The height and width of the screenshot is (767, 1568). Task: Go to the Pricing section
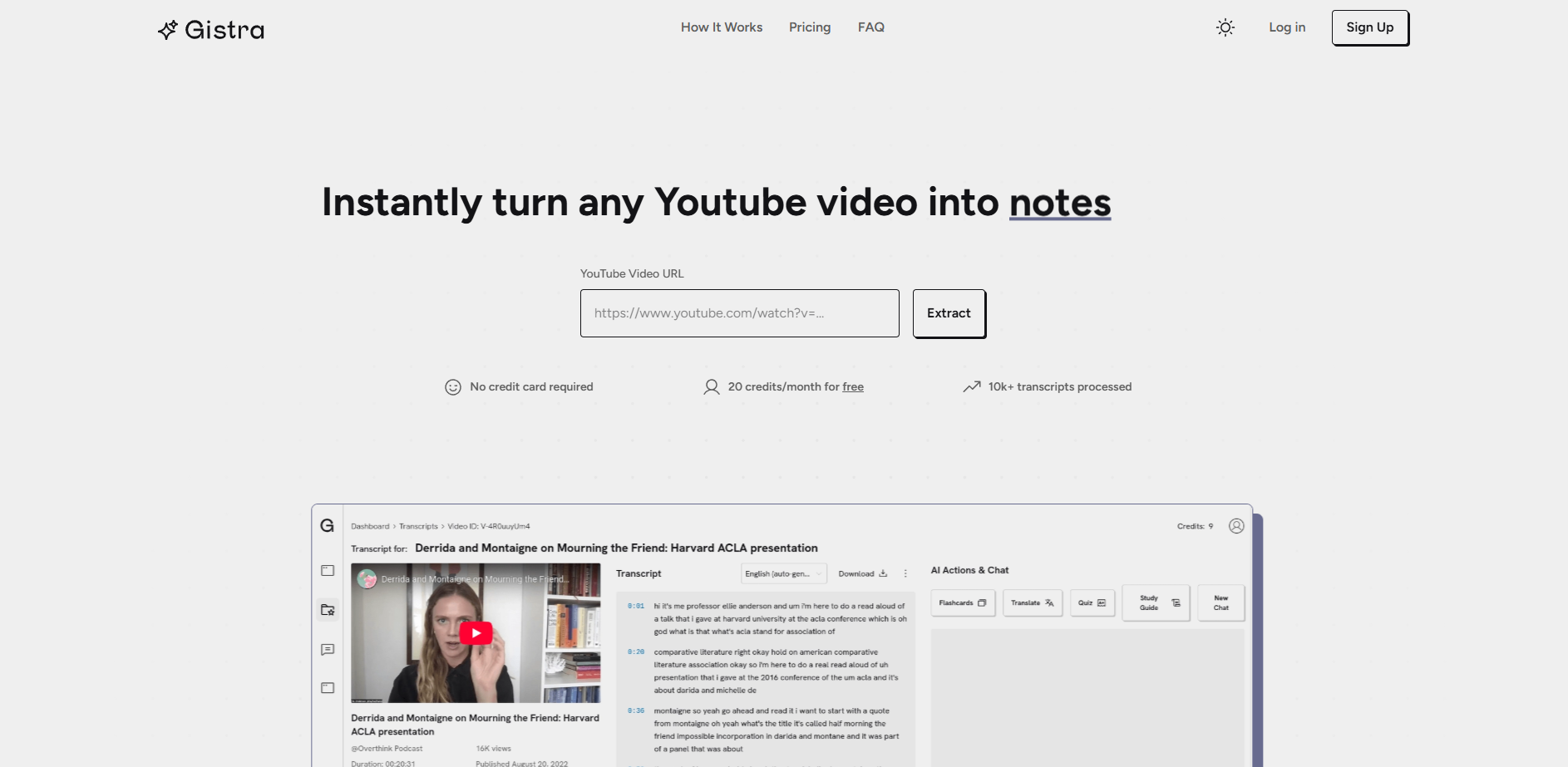pyautogui.click(x=809, y=27)
